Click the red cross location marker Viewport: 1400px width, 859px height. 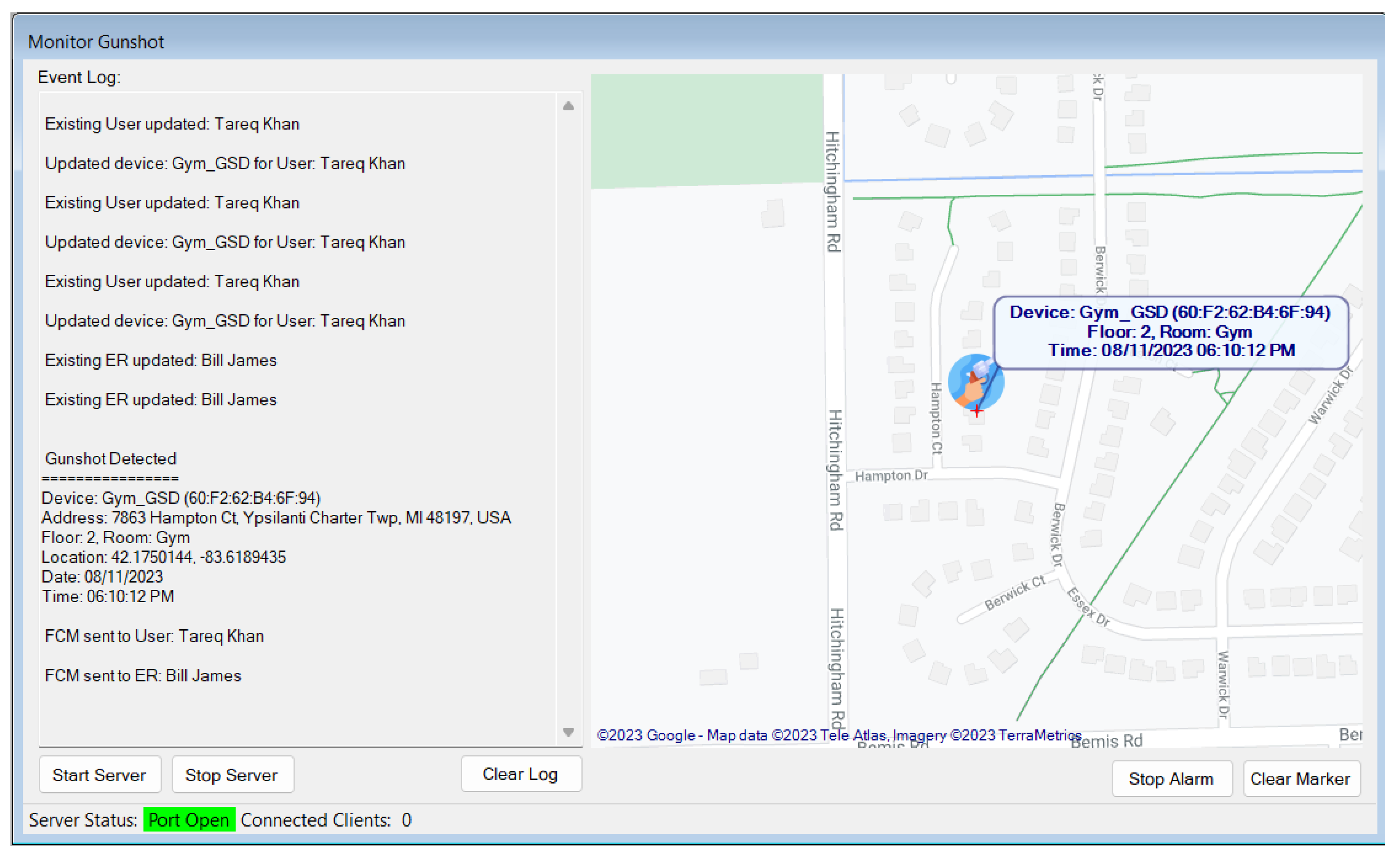click(977, 411)
